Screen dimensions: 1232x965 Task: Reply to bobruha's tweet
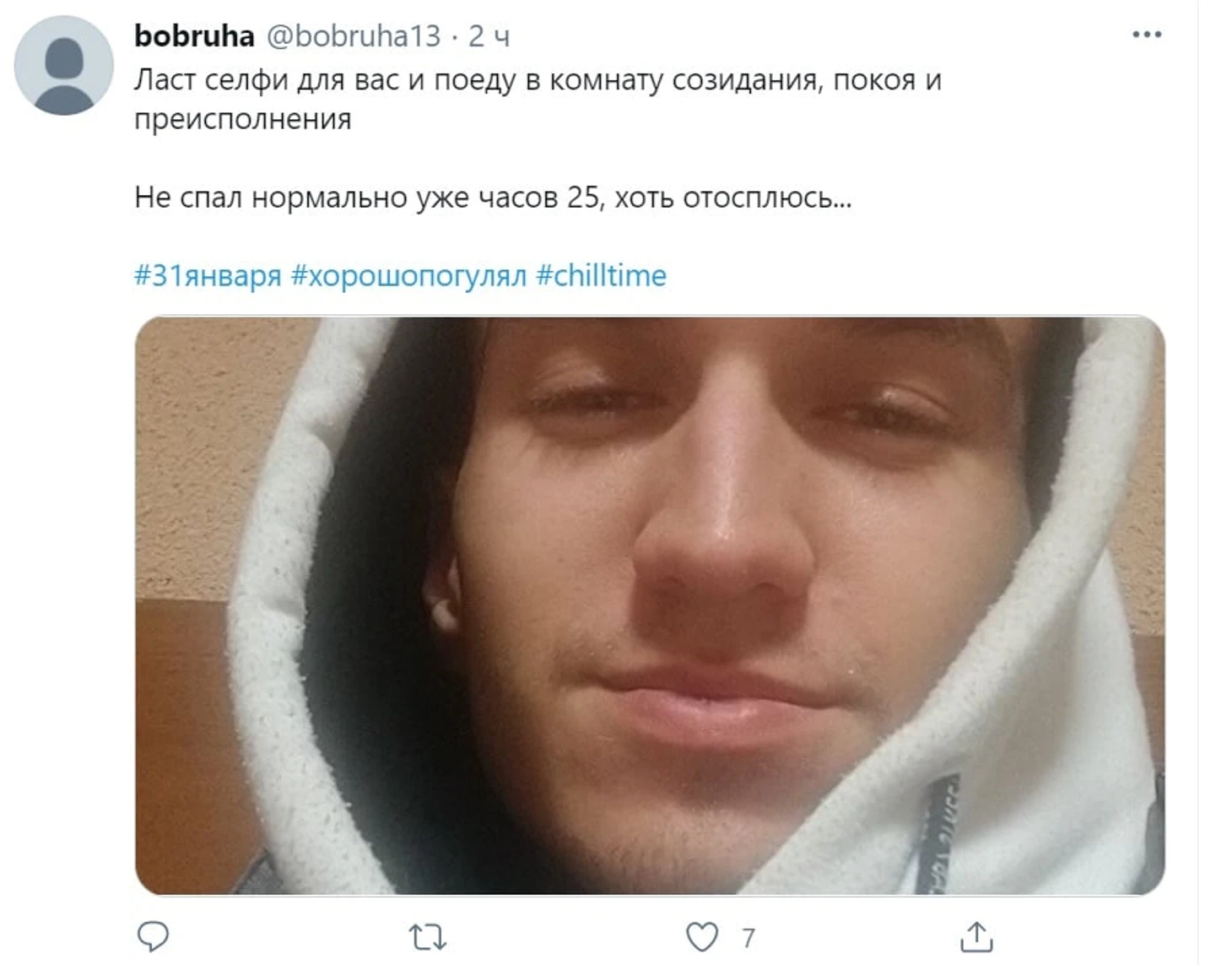coord(153,936)
